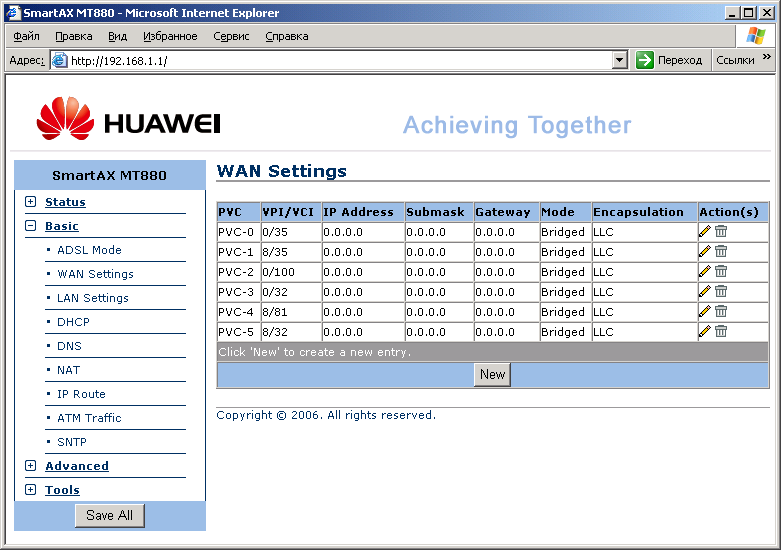Click the Mode column header
The height and width of the screenshot is (550, 781).
point(565,212)
